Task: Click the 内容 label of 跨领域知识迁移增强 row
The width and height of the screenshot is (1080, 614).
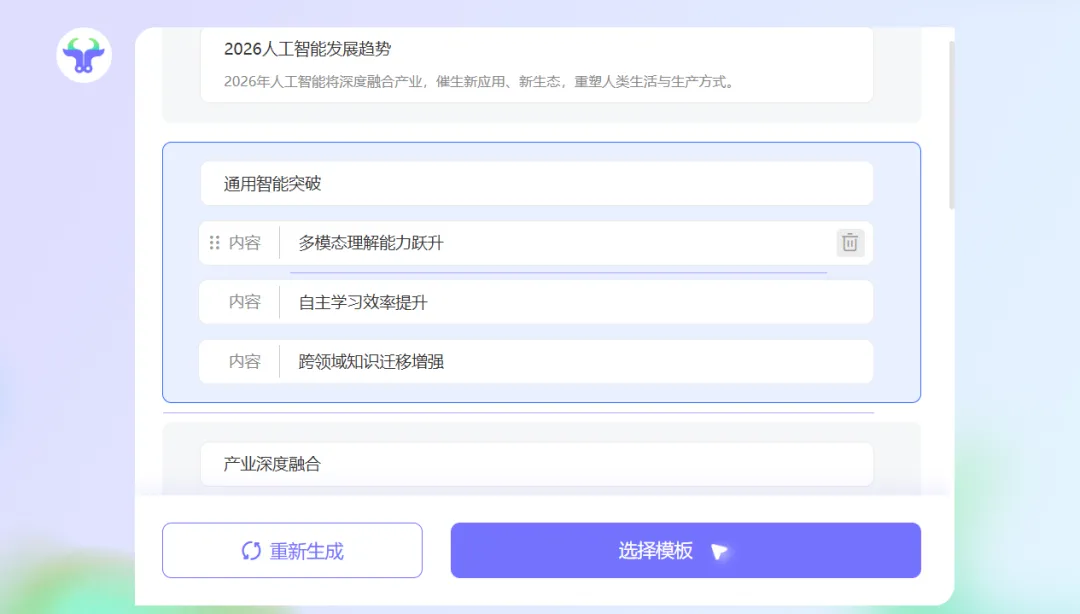Action: tap(245, 361)
